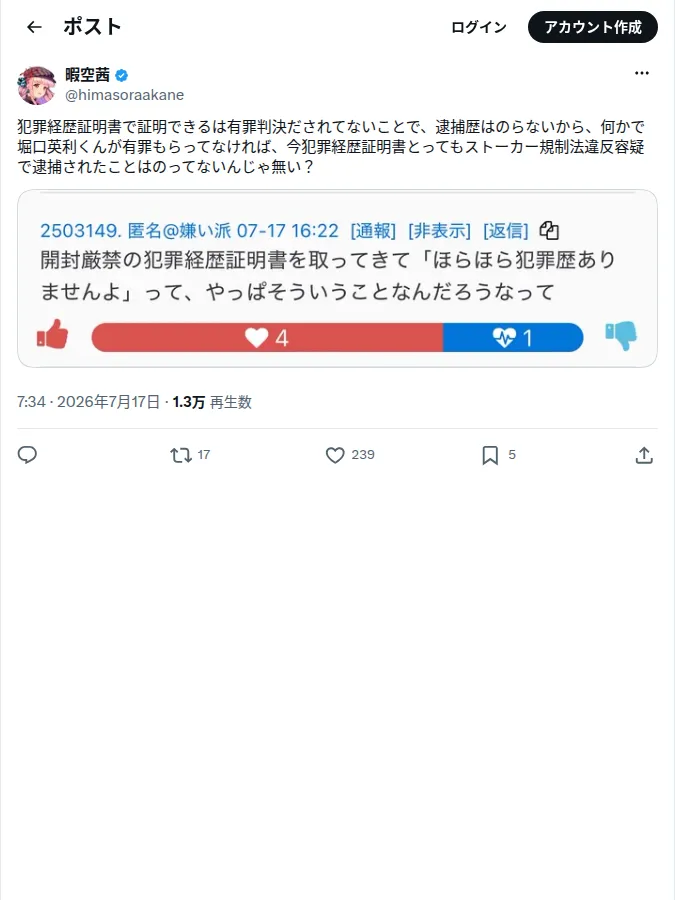
Task: Bookmark the post
Action: coord(499,455)
